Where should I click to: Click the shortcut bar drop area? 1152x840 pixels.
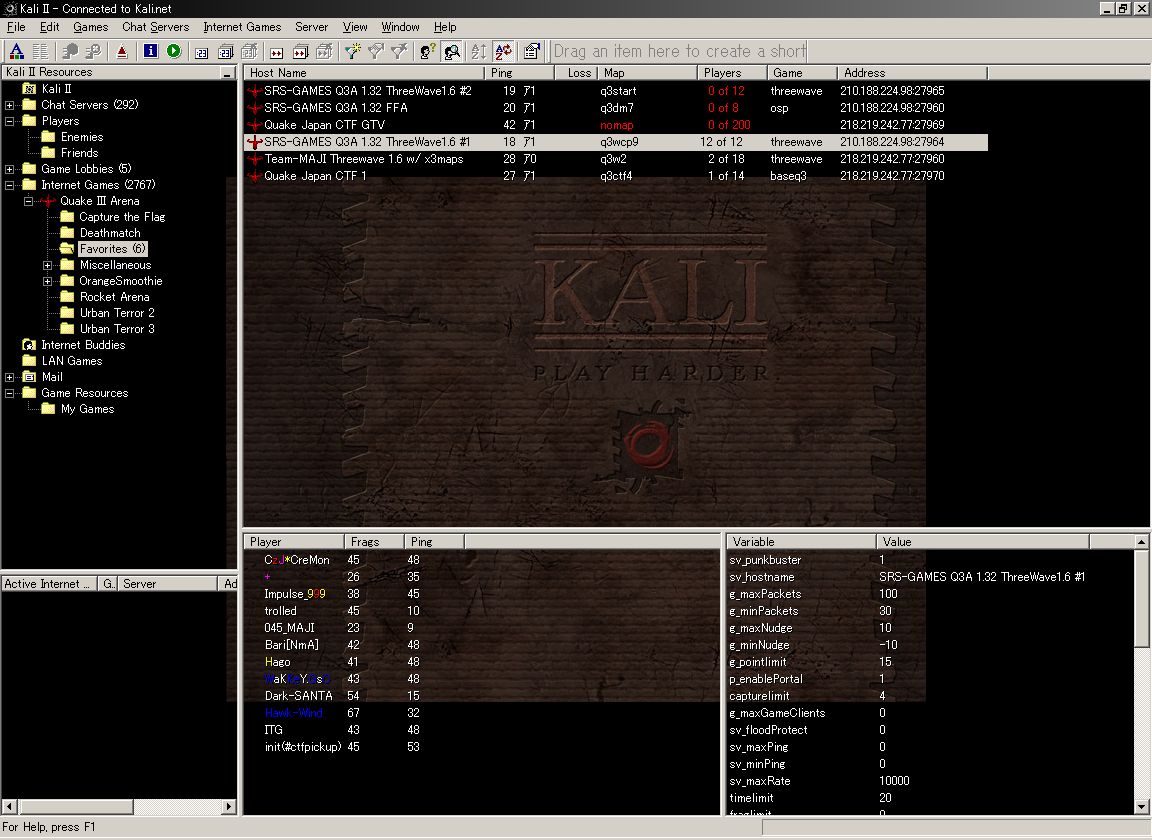click(x=679, y=51)
